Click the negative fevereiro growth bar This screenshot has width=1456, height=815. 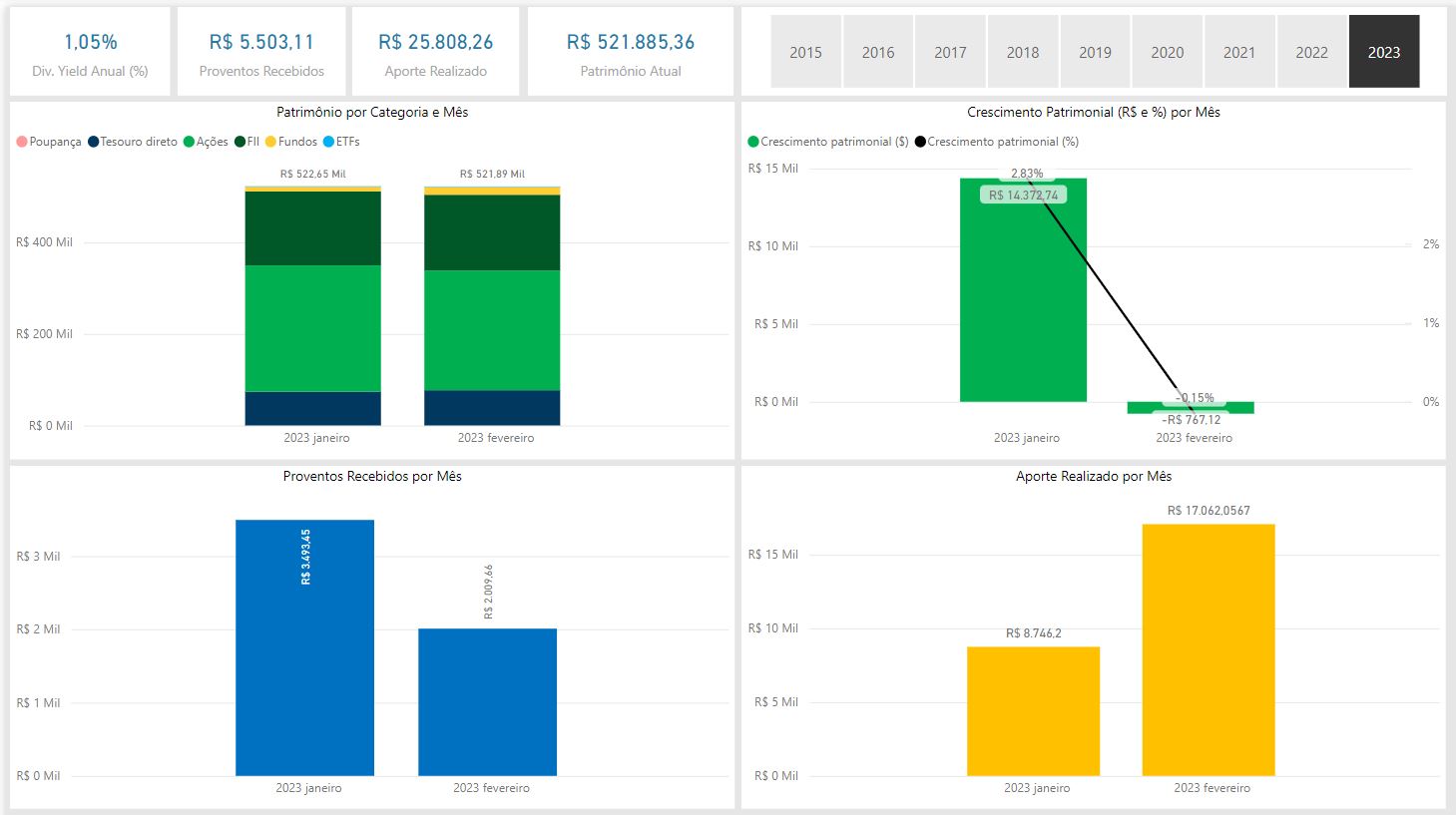[x=1191, y=408]
